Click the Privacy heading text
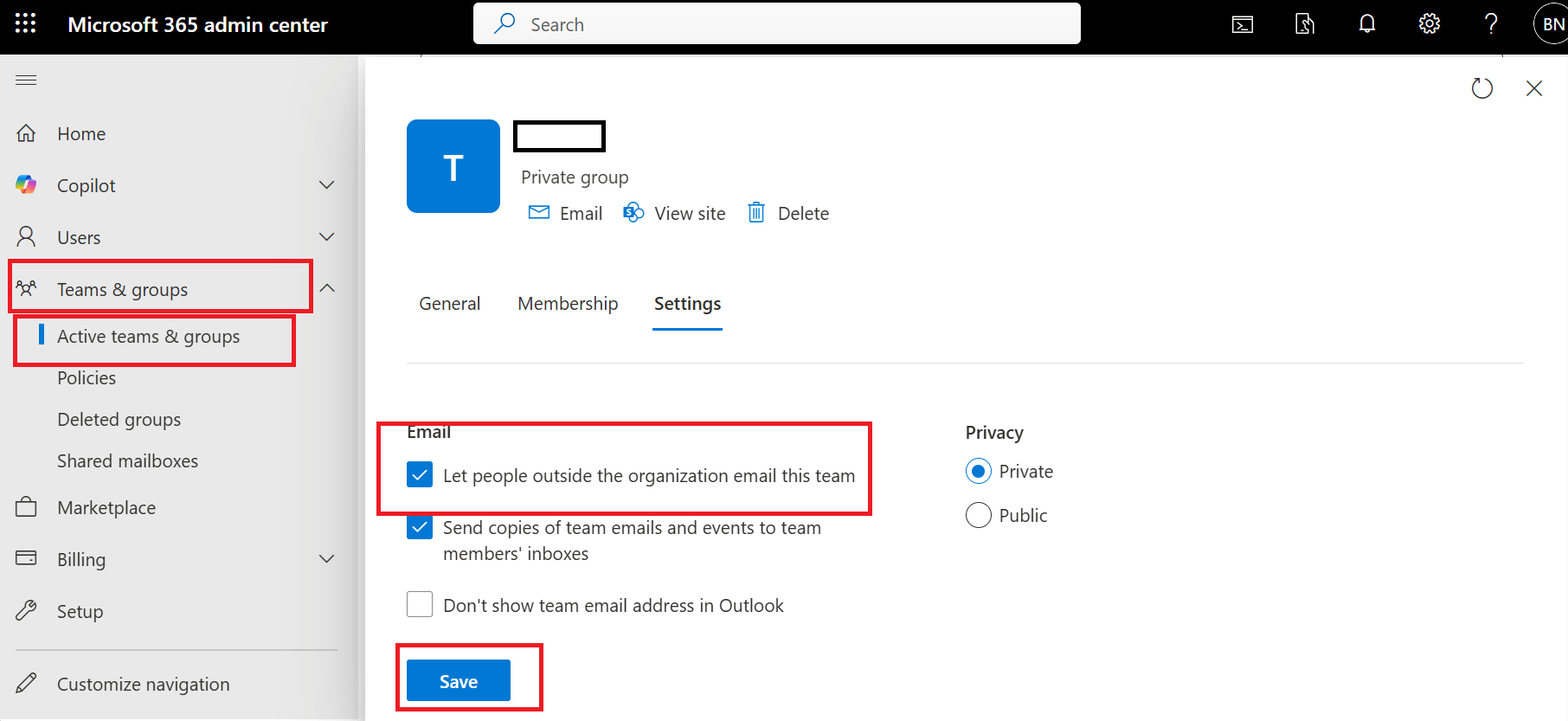1568x721 pixels. pyautogui.click(x=994, y=433)
